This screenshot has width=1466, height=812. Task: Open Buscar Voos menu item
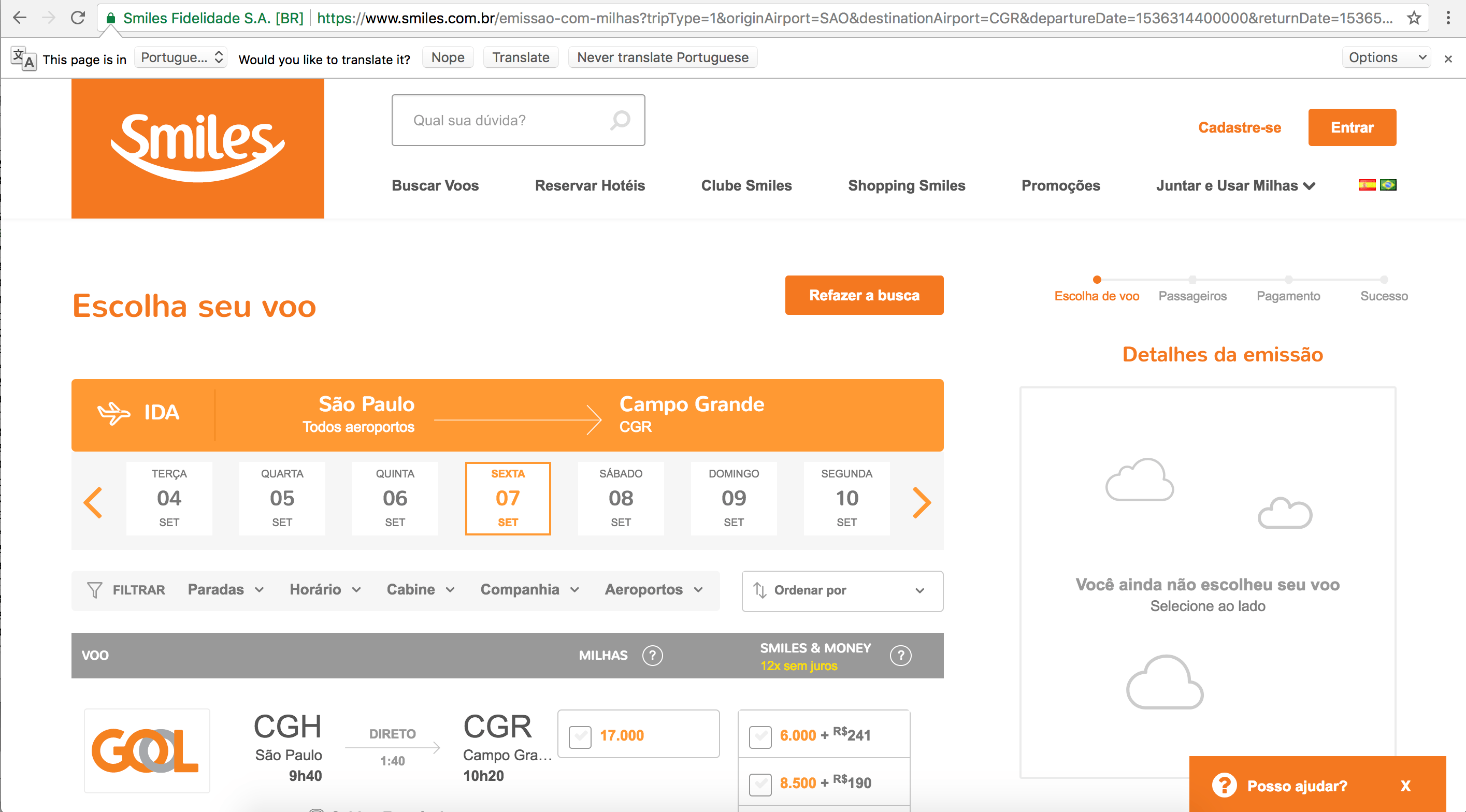(435, 185)
